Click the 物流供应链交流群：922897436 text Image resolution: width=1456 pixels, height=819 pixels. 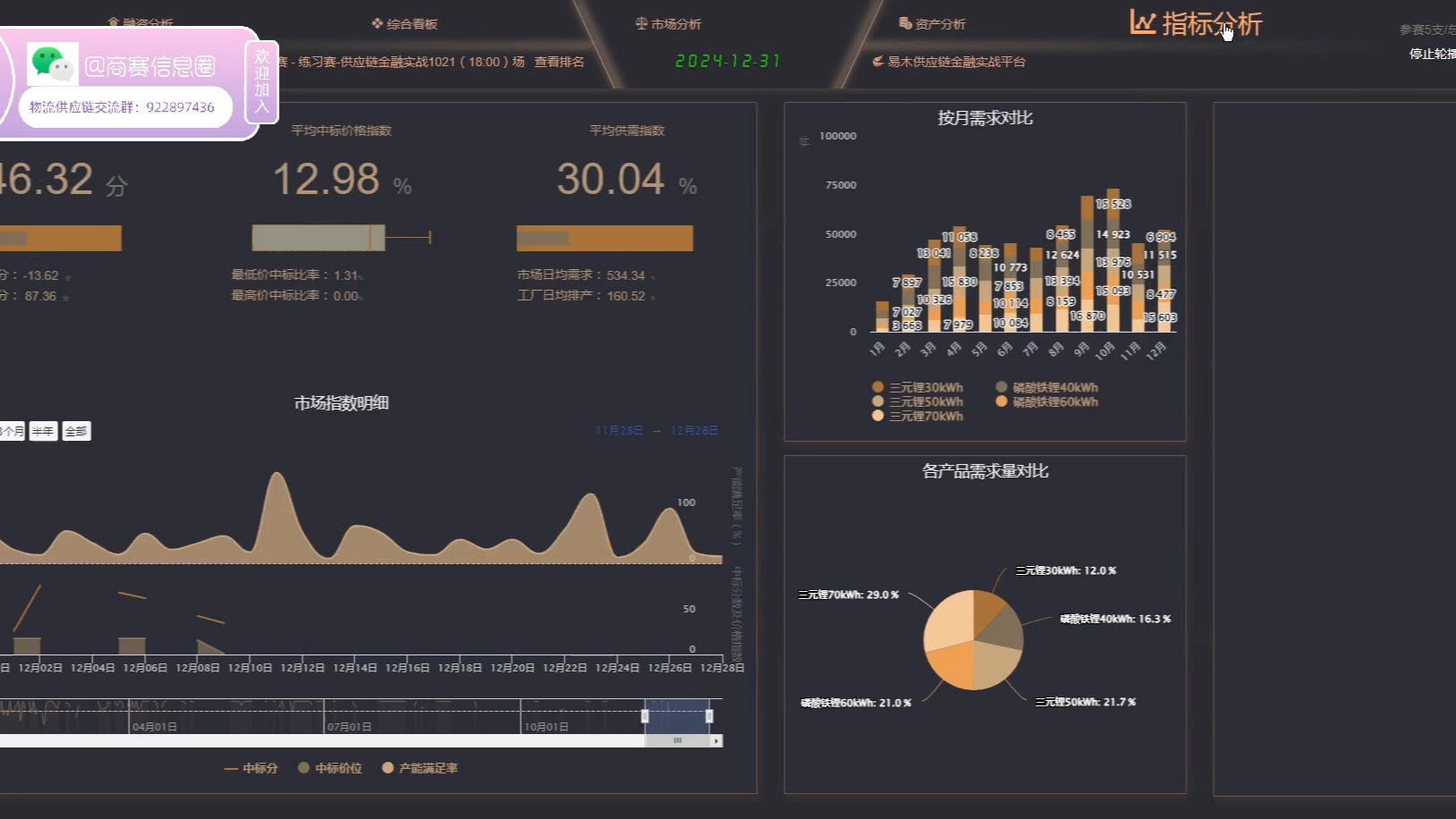pyautogui.click(x=123, y=107)
